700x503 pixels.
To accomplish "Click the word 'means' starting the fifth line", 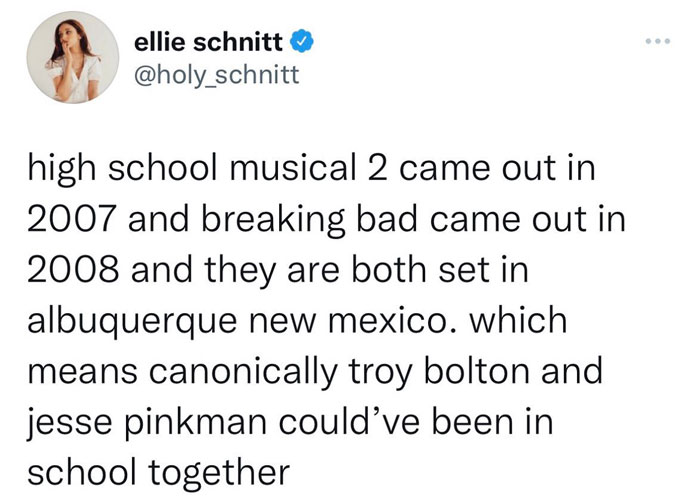I will point(82,373).
